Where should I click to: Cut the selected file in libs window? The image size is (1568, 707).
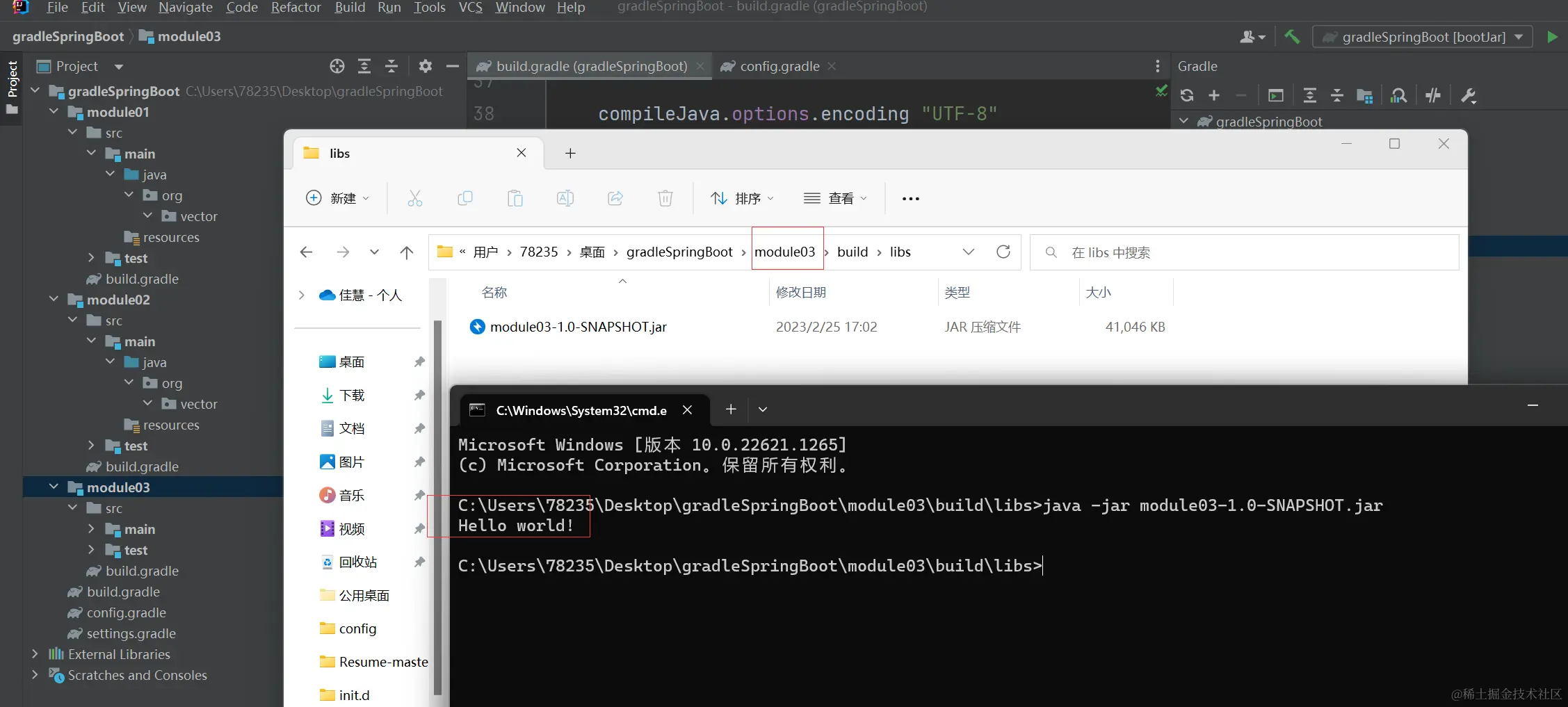tap(415, 198)
